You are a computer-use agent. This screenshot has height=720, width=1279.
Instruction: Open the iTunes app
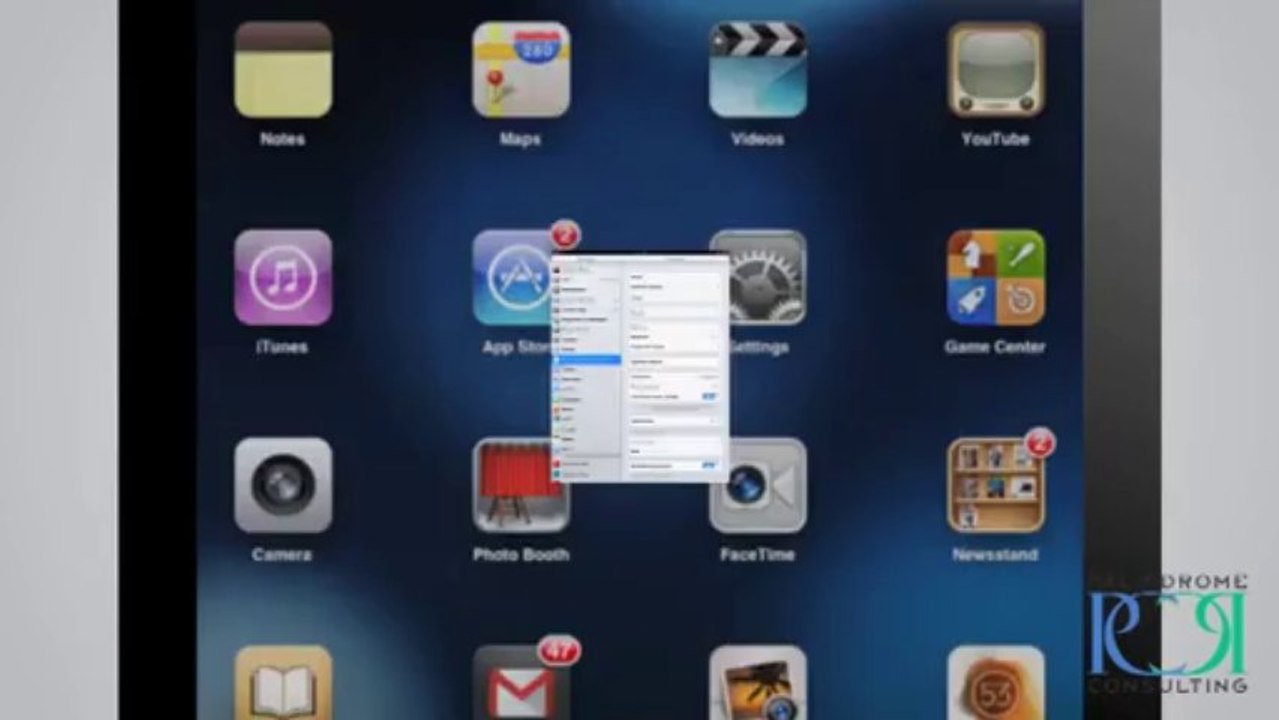click(283, 277)
